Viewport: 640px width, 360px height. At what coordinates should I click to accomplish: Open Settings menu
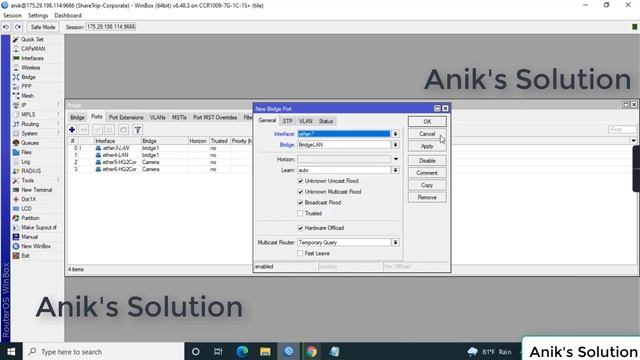(38, 16)
